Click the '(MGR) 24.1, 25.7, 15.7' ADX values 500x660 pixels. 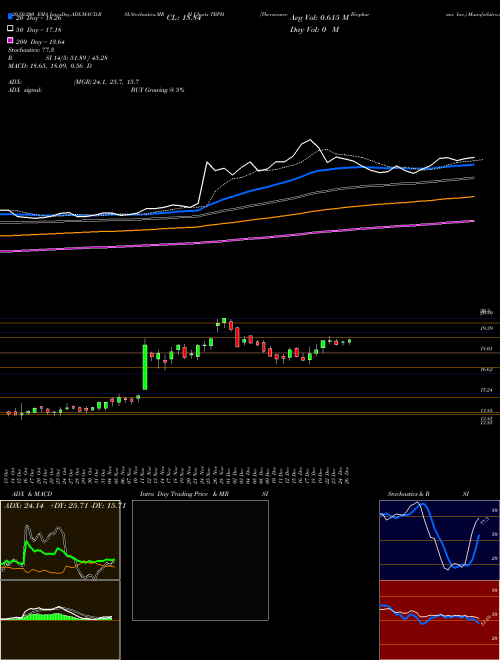[x=106, y=82]
